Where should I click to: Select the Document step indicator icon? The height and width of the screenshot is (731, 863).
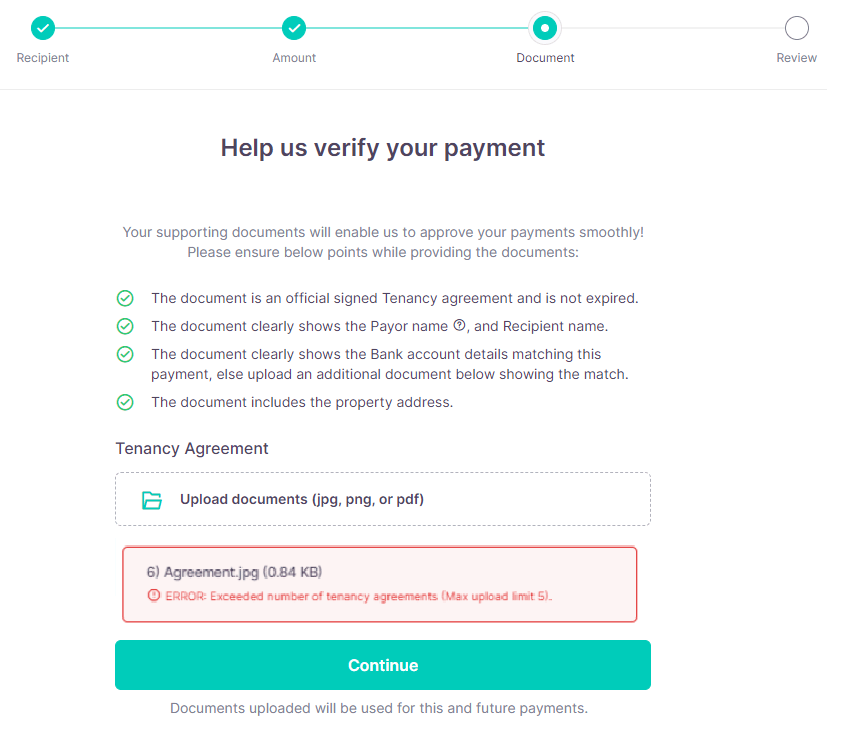tap(545, 28)
